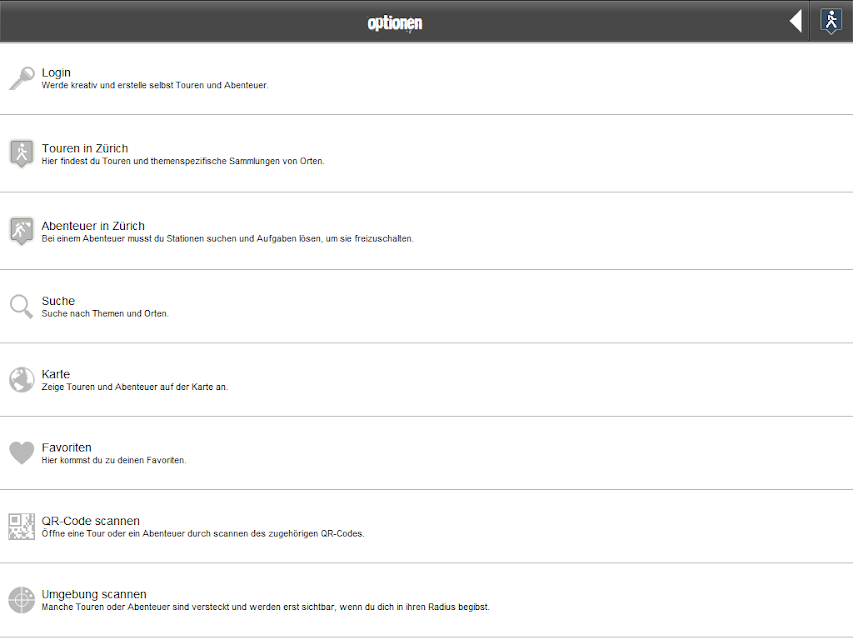853x640 pixels.
Task: Go to Favoriten list
Action: tap(426, 453)
